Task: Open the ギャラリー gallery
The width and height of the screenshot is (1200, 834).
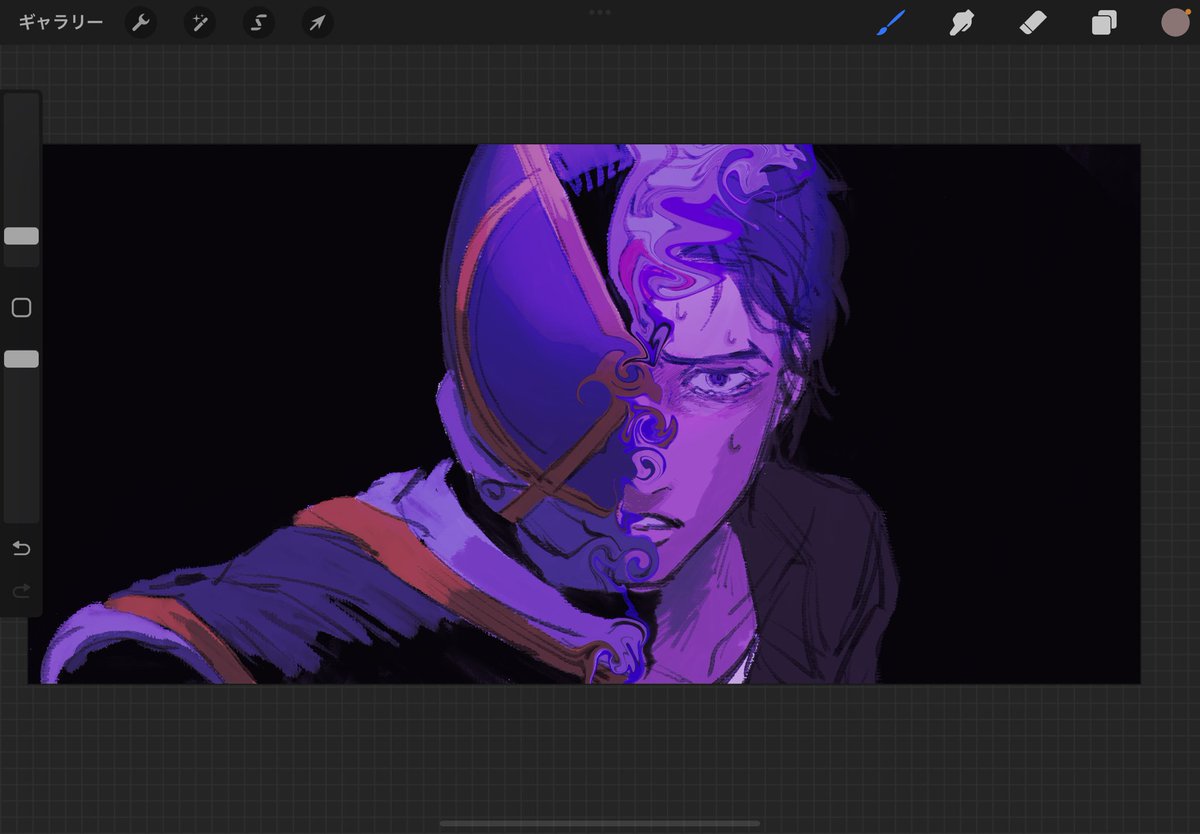Action: coord(60,22)
